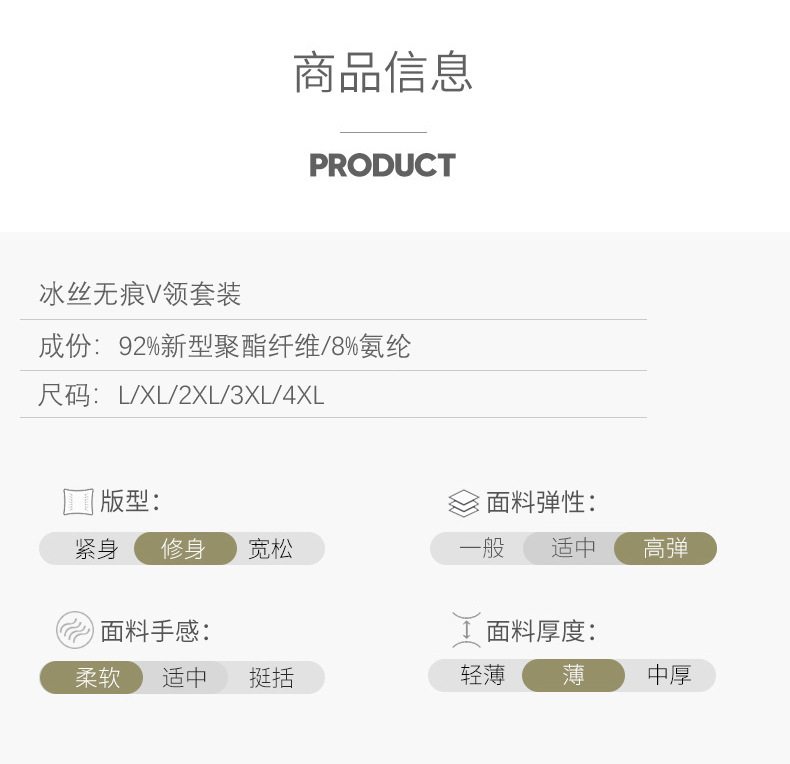790x764 pixels.
Task: Set fabric thickness to 薄
Action: coord(573,676)
